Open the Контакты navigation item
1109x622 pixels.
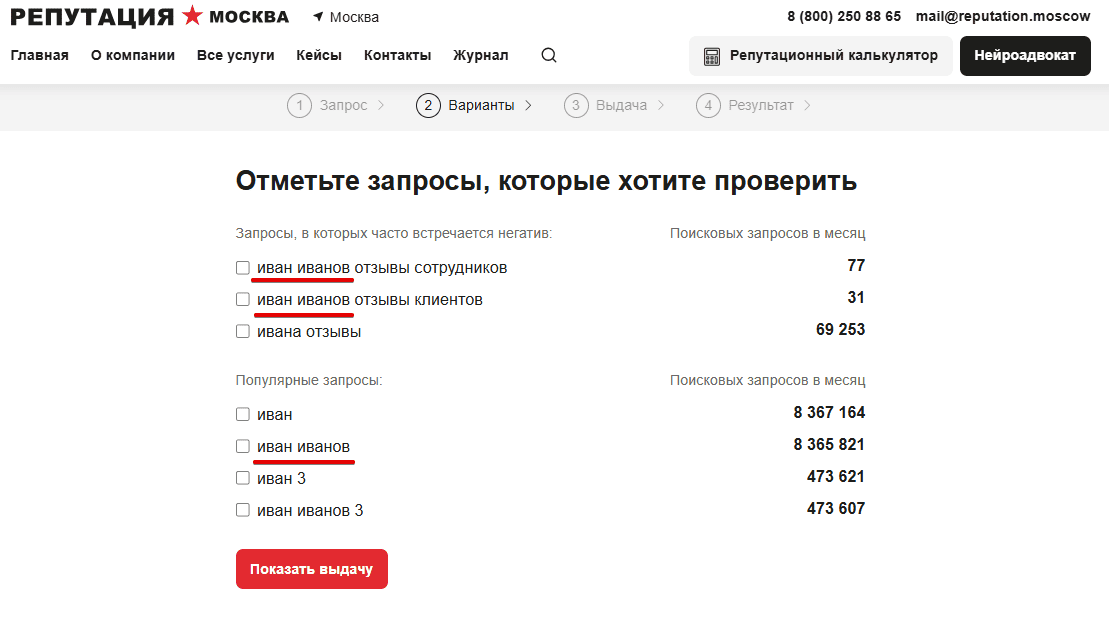coord(397,55)
